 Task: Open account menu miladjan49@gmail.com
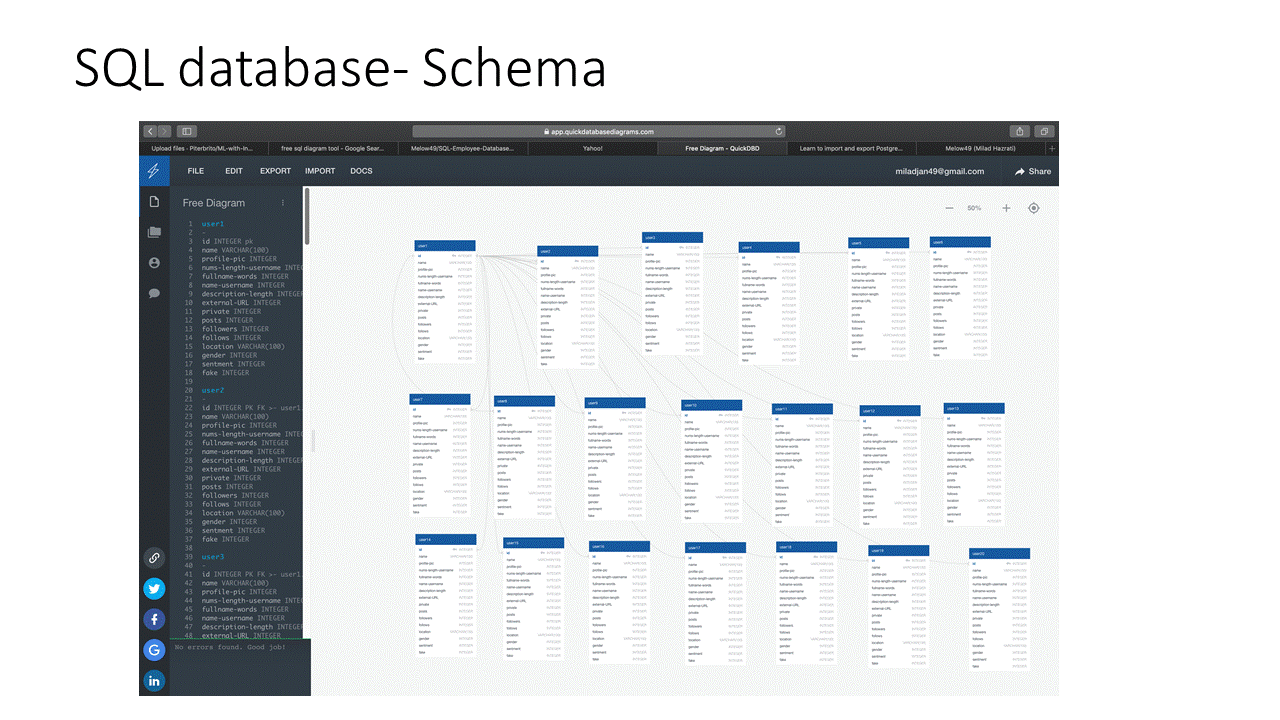[x=939, y=171]
